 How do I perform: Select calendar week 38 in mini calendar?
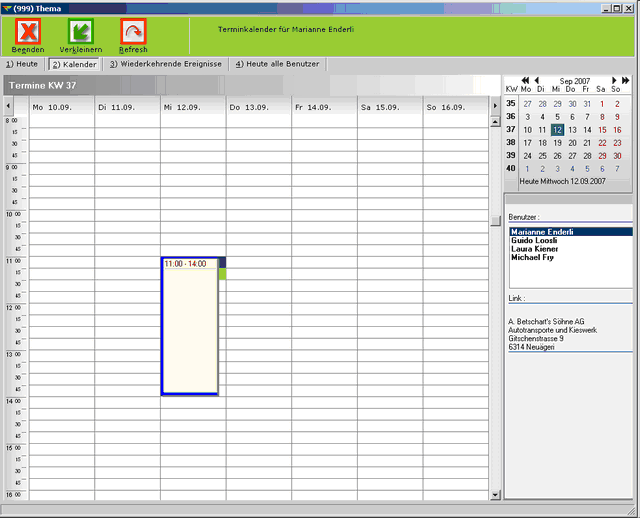click(511, 143)
